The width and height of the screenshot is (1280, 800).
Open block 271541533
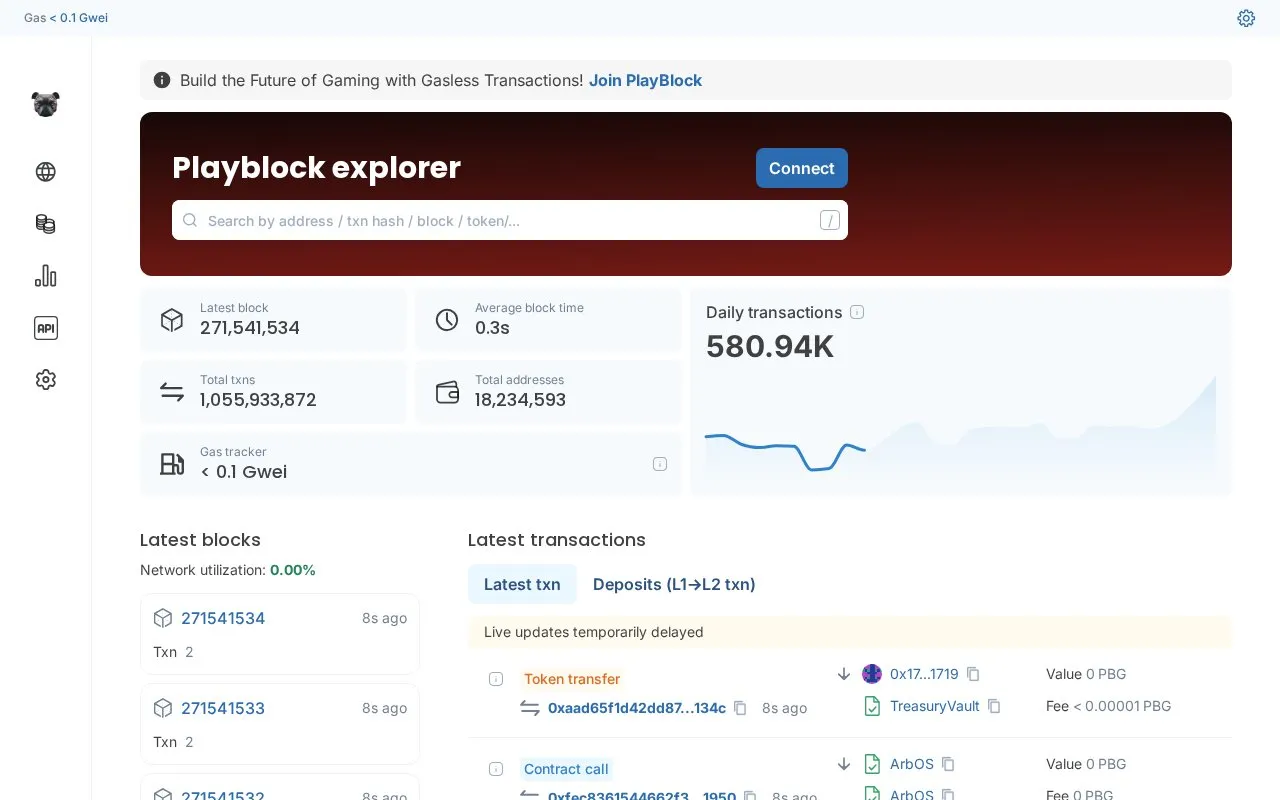click(223, 708)
